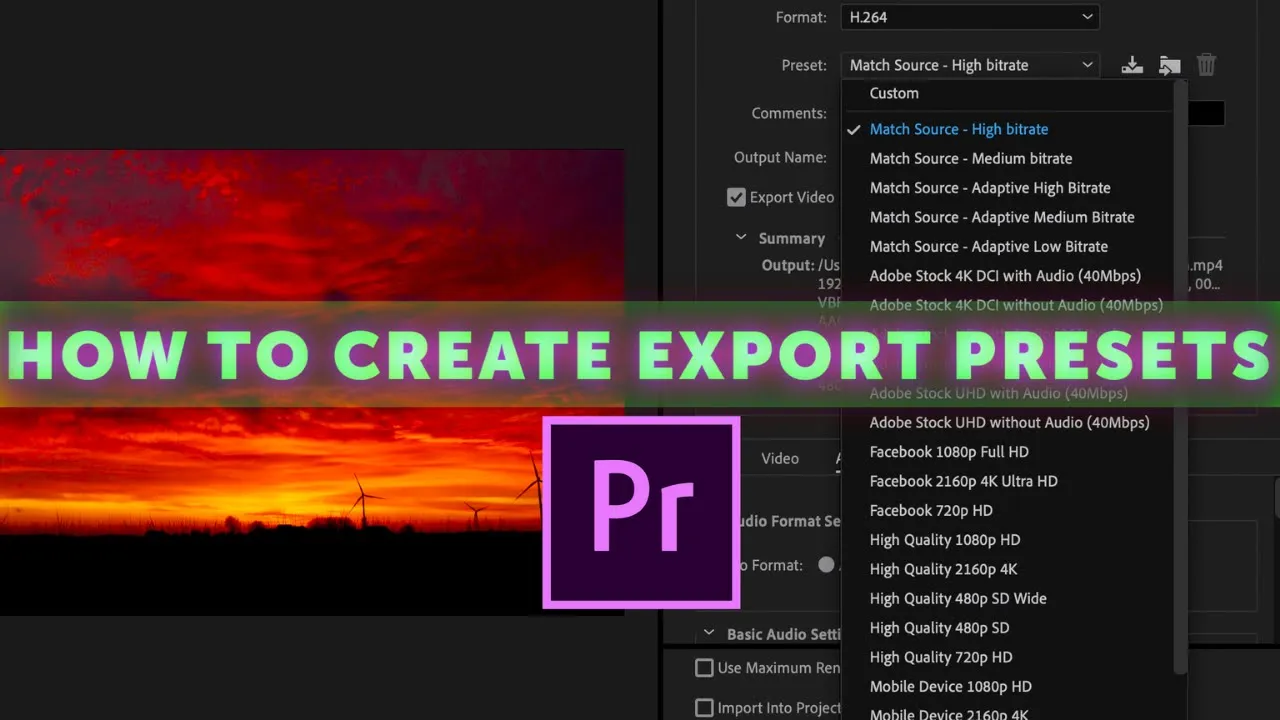Collapse the Basic Audio Settings section
Image resolution: width=1280 pixels, height=720 pixels.
[709, 633]
